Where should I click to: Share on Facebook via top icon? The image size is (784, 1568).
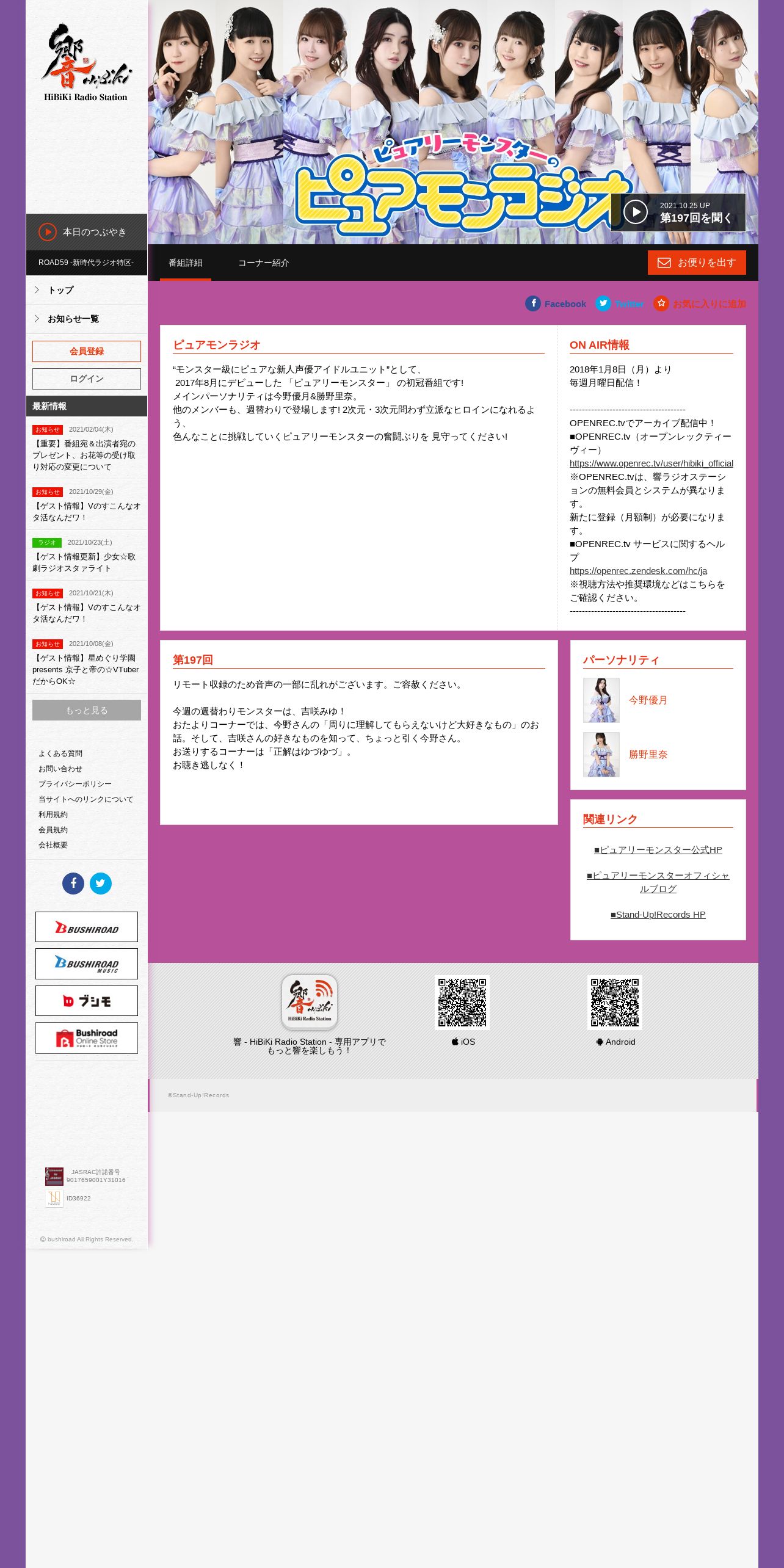[533, 303]
